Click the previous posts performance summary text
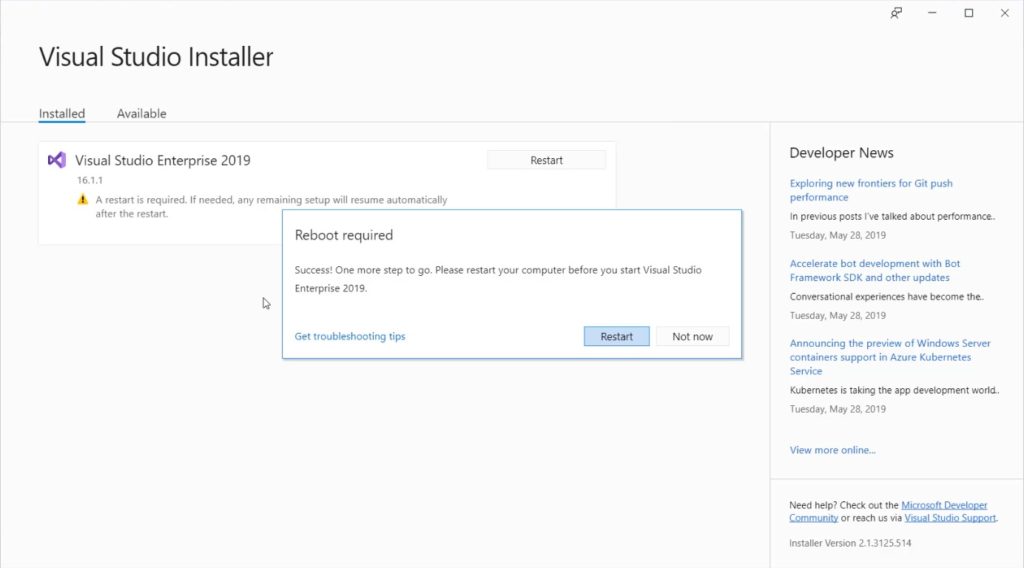Image resolution: width=1024 pixels, height=568 pixels. (x=893, y=216)
